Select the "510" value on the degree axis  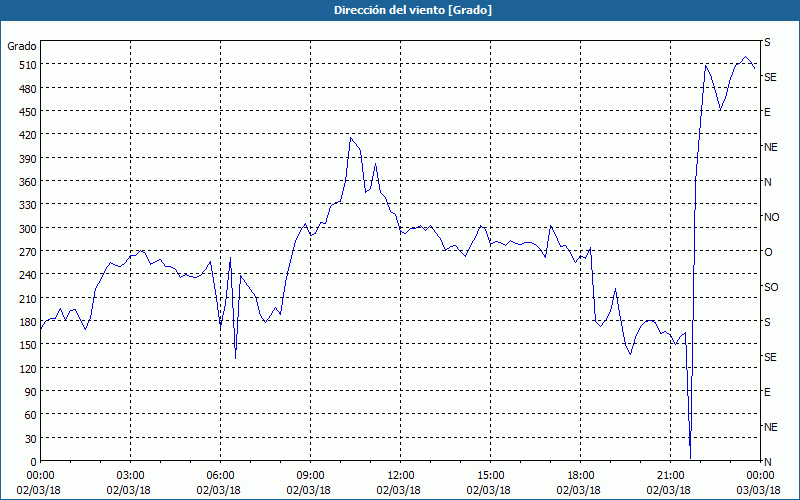click(28, 65)
